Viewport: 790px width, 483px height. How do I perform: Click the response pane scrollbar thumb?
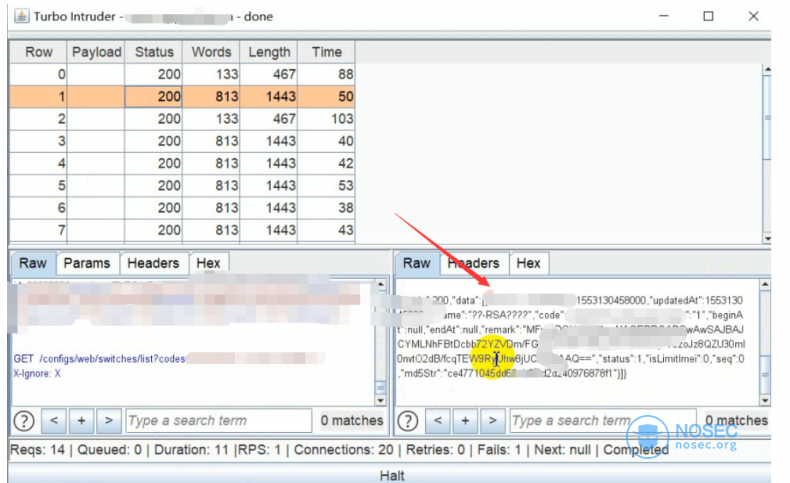click(x=765, y=375)
